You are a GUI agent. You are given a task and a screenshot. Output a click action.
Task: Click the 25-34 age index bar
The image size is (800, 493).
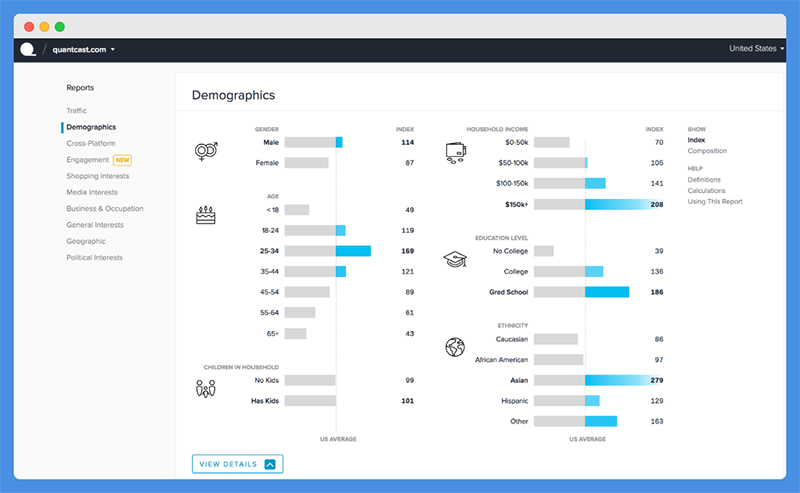(328, 251)
